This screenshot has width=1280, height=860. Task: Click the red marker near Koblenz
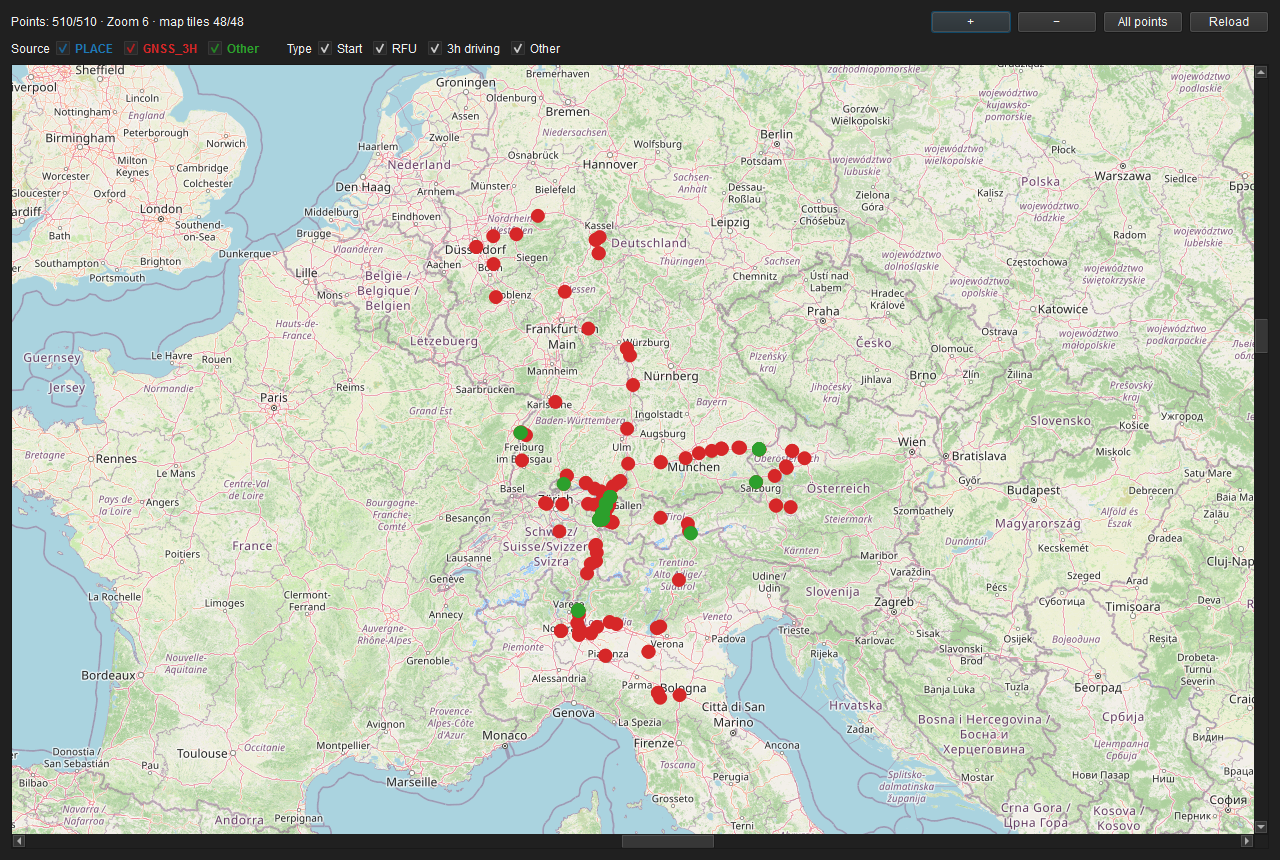coord(496,297)
